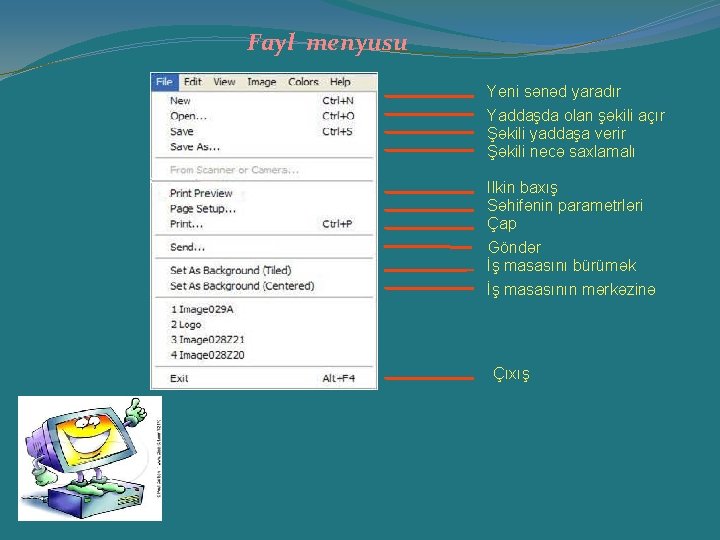Open the Colors menu
Viewport: 720px width, 540px height.
(x=303, y=82)
